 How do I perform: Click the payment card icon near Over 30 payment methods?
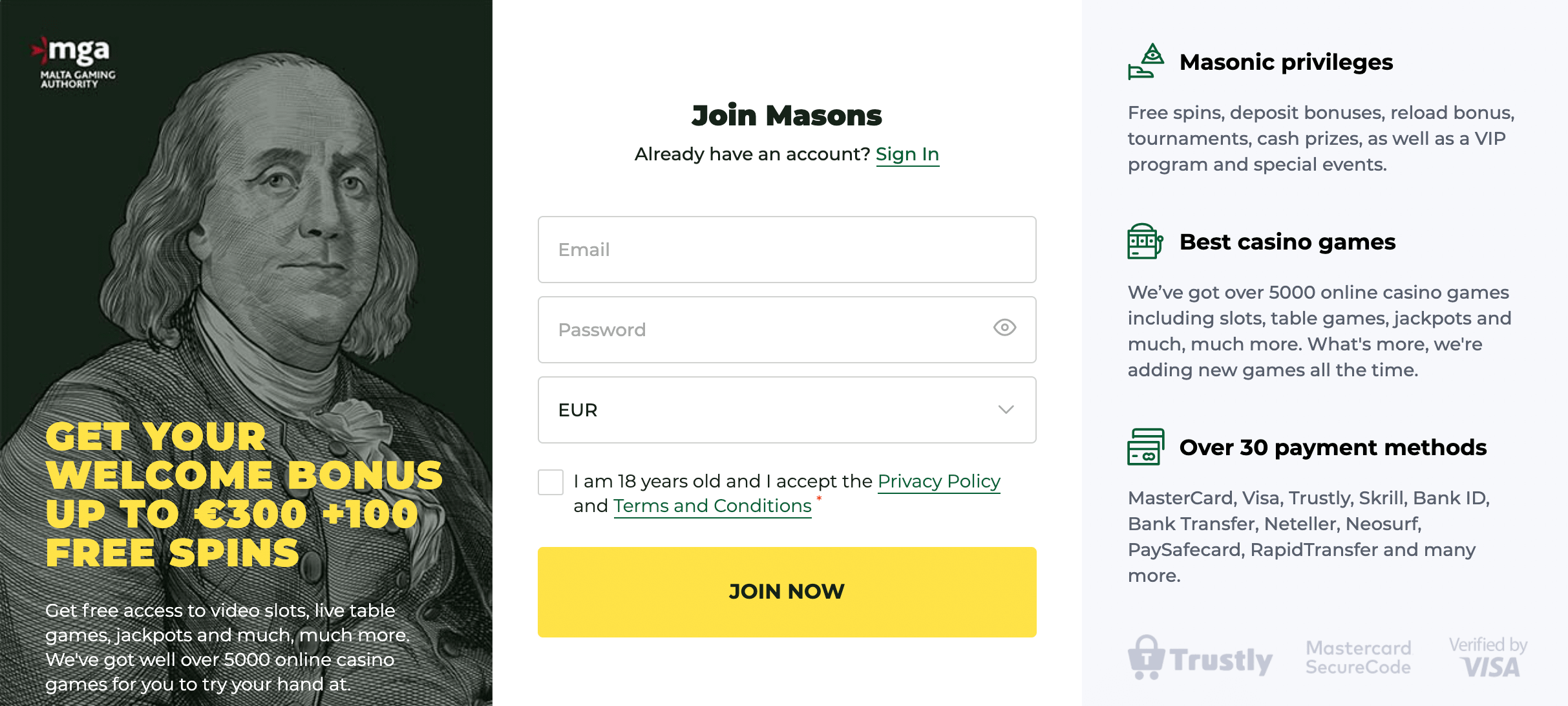1144,447
